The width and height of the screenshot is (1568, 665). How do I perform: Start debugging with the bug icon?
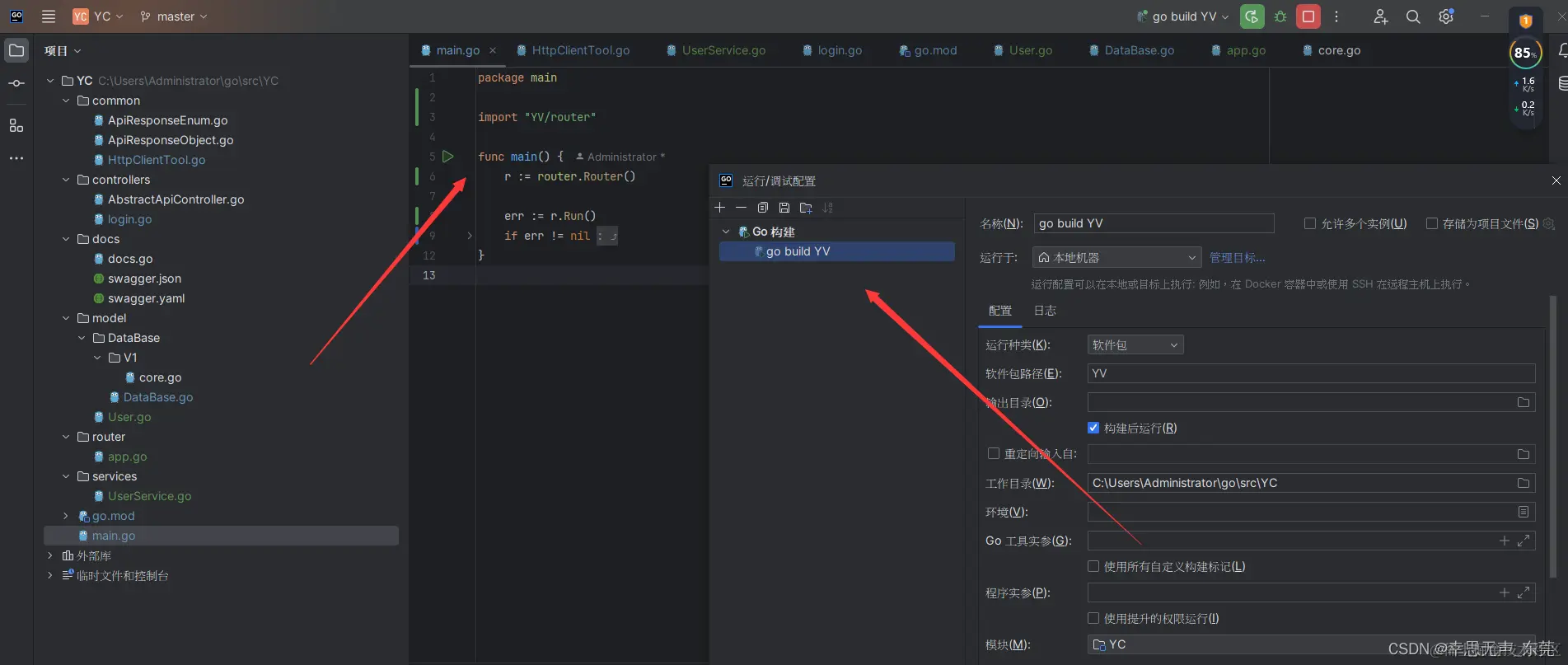click(1280, 16)
